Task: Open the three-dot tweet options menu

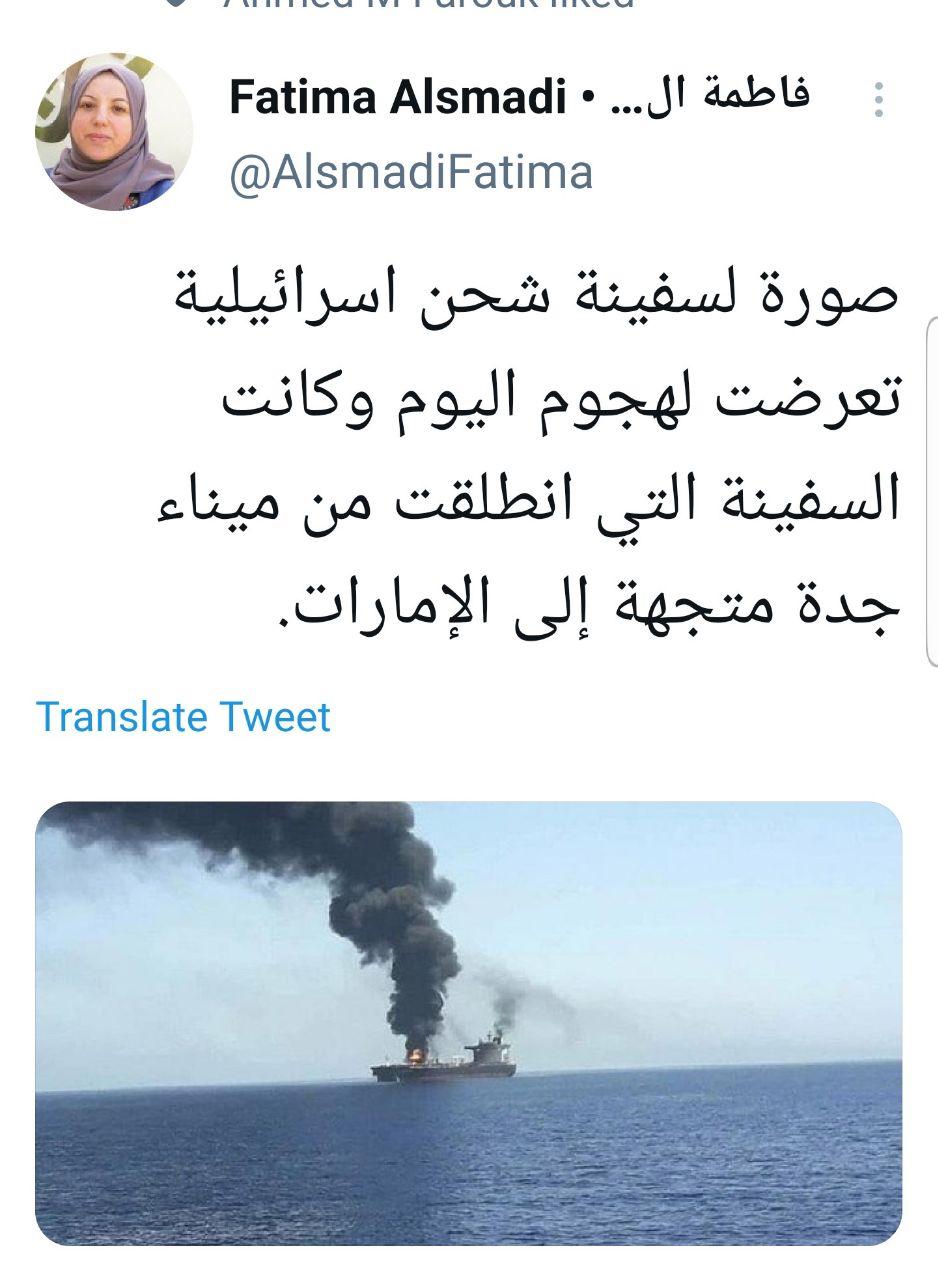Action: tap(878, 100)
